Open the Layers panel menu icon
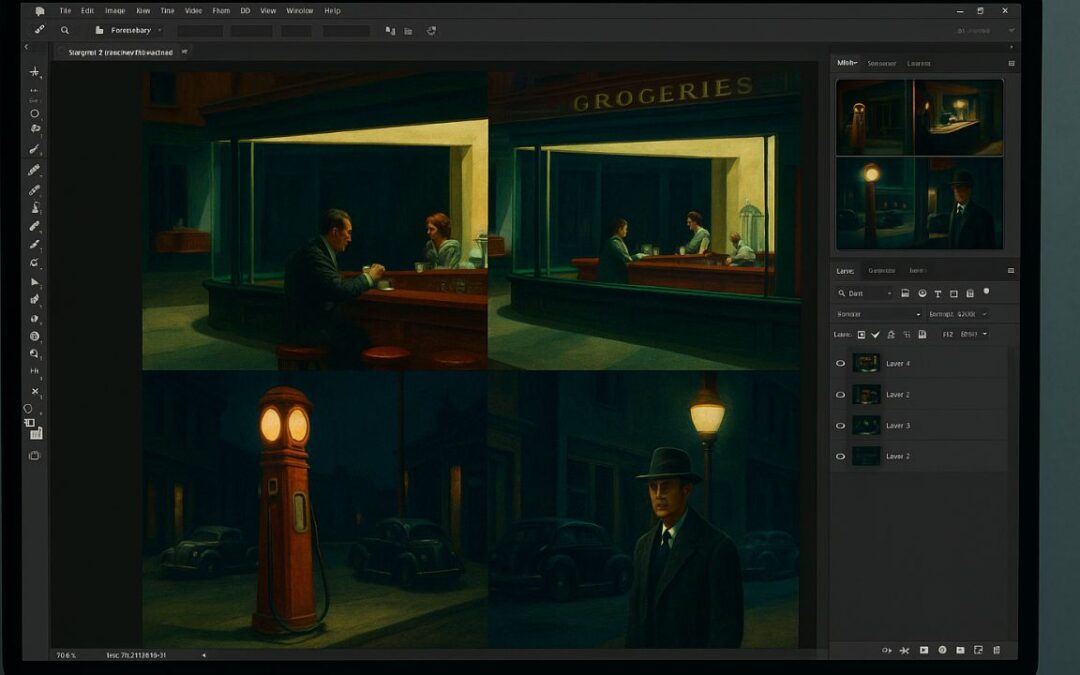This screenshot has height=675, width=1080. click(x=1011, y=271)
